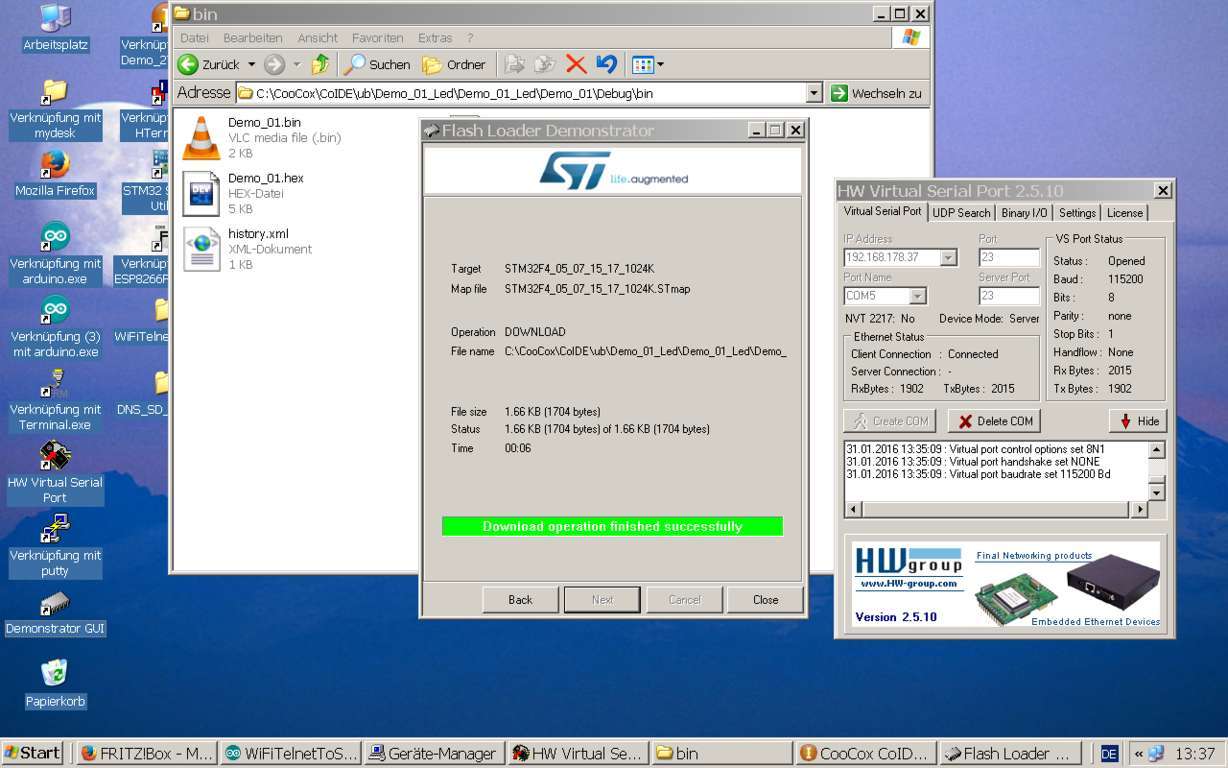
Task: Expand the Zurück history dropdown arrow
Action: [251, 65]
